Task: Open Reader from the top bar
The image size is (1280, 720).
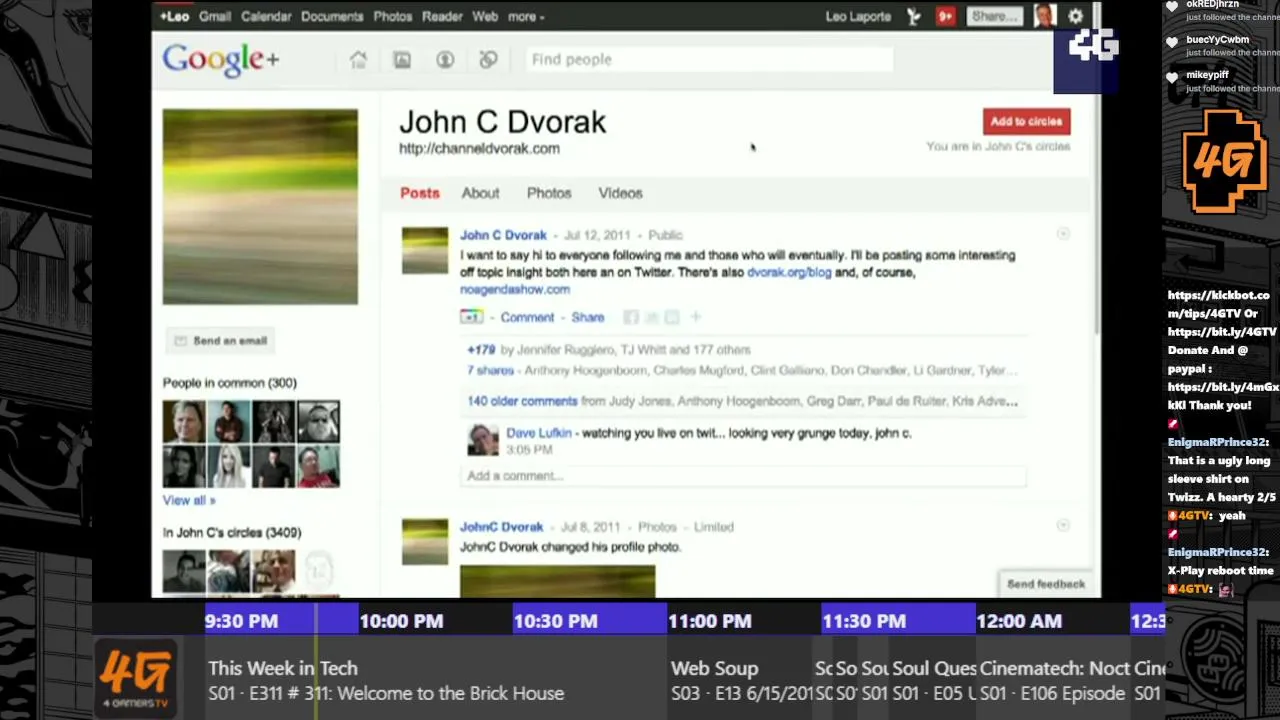Action: [442, 16]
